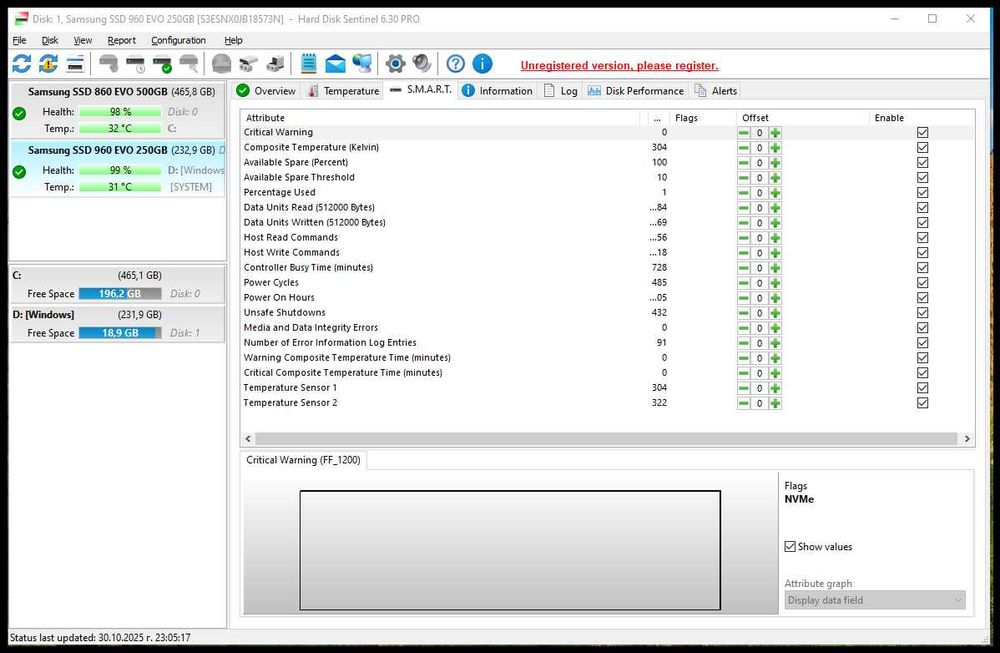Screen dimensions: 1000x653
Task: Click the blue envelope email icon
Action: coord(335,64)
